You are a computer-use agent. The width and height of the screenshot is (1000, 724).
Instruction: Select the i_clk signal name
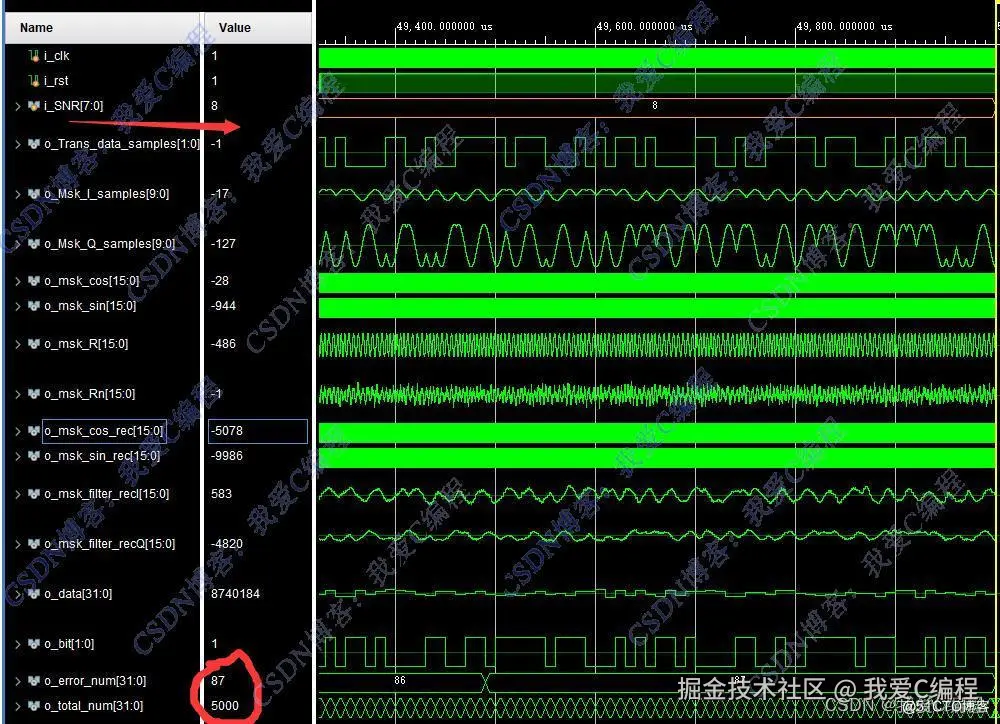(x=57, y=56)
